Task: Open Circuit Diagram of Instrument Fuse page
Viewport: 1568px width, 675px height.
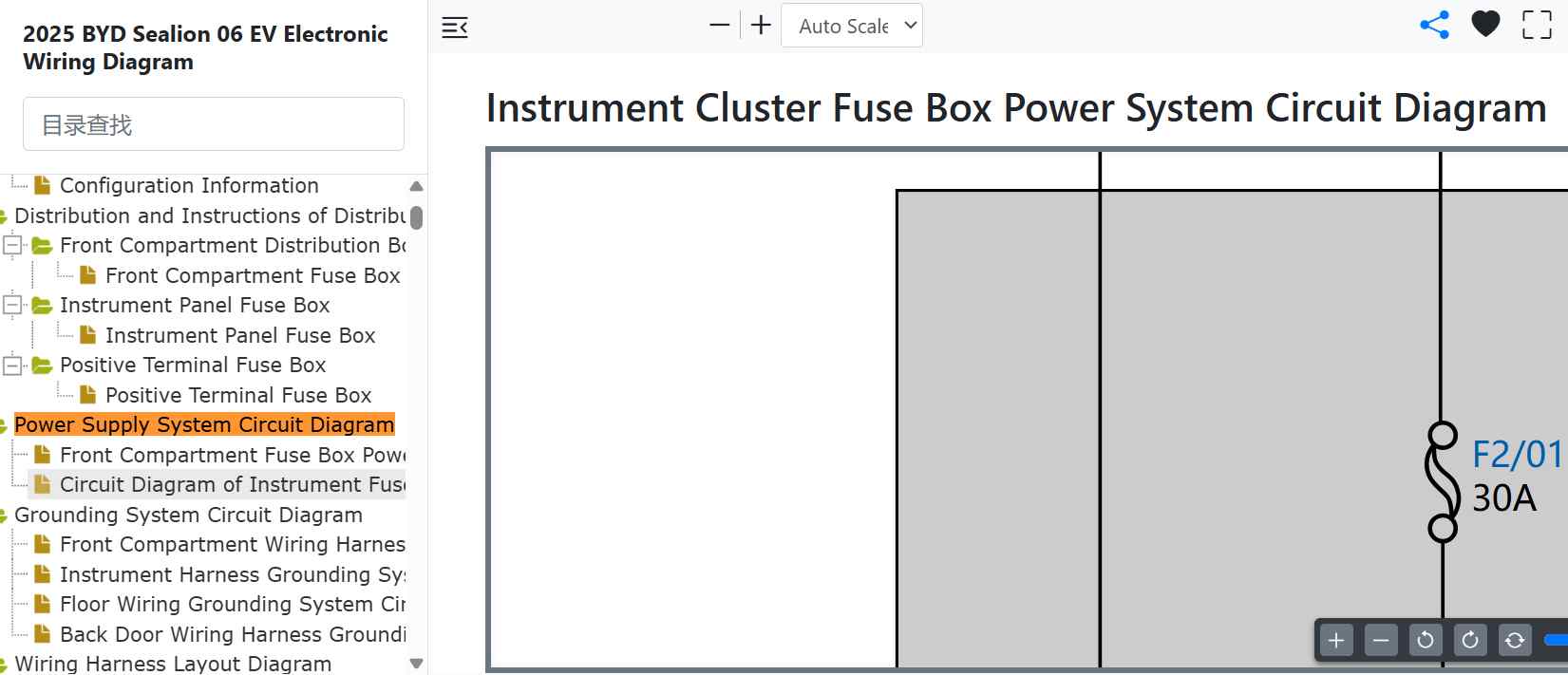Action: 233,484
